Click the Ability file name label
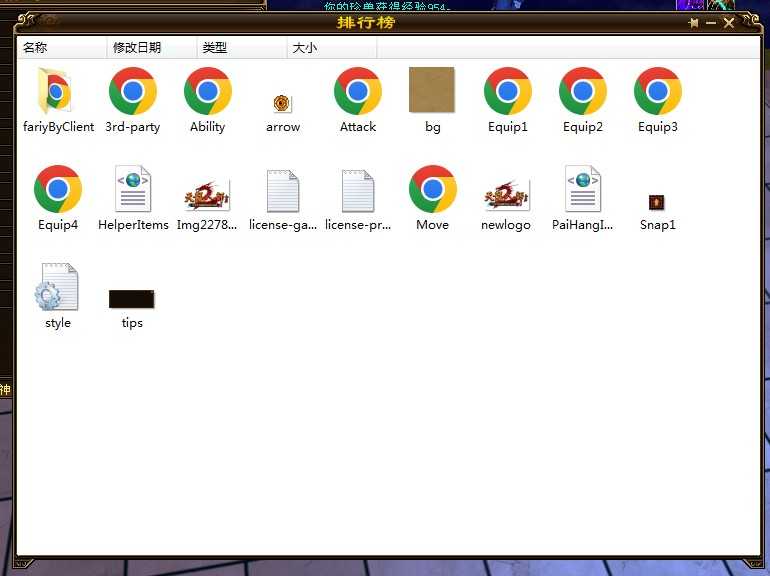Screen dimensions: 770x576 tap(207, 127)
